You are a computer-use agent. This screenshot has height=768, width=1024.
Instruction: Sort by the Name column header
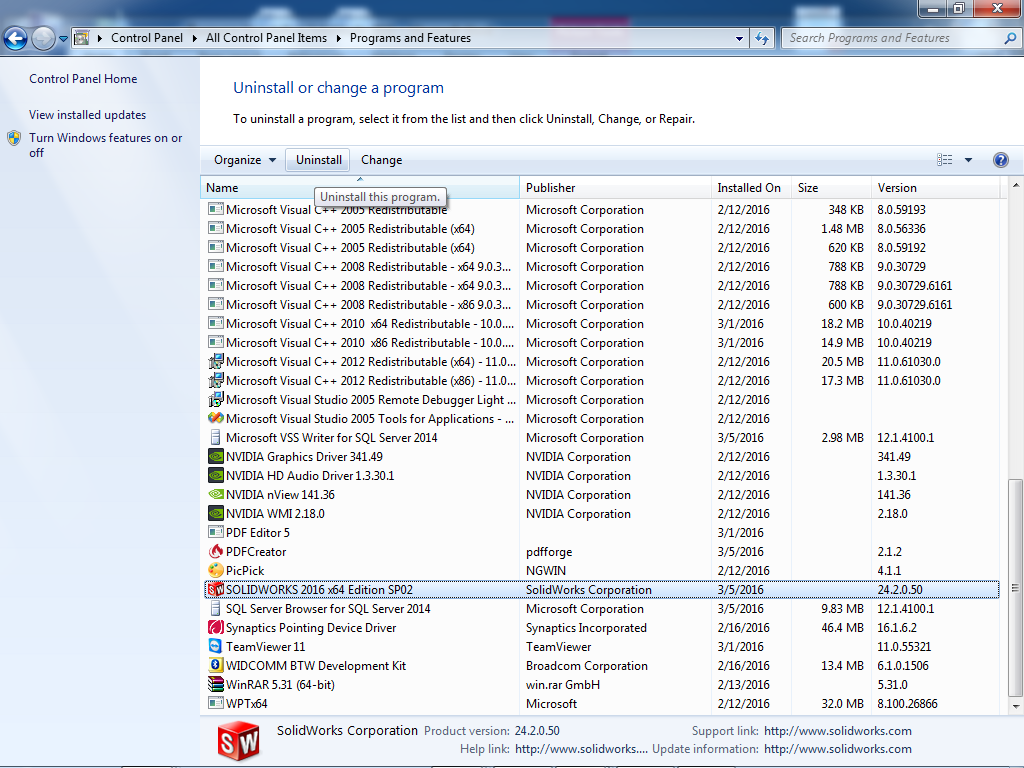click(x=360, y=187)
